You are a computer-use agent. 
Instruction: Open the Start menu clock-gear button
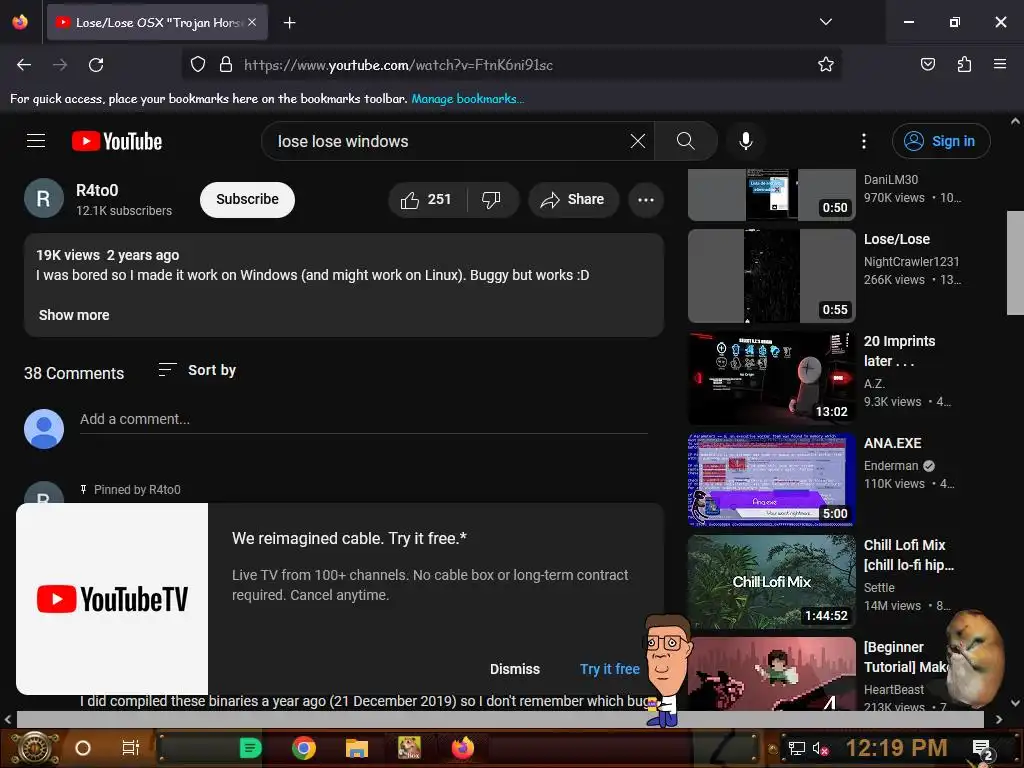[35, 748]
